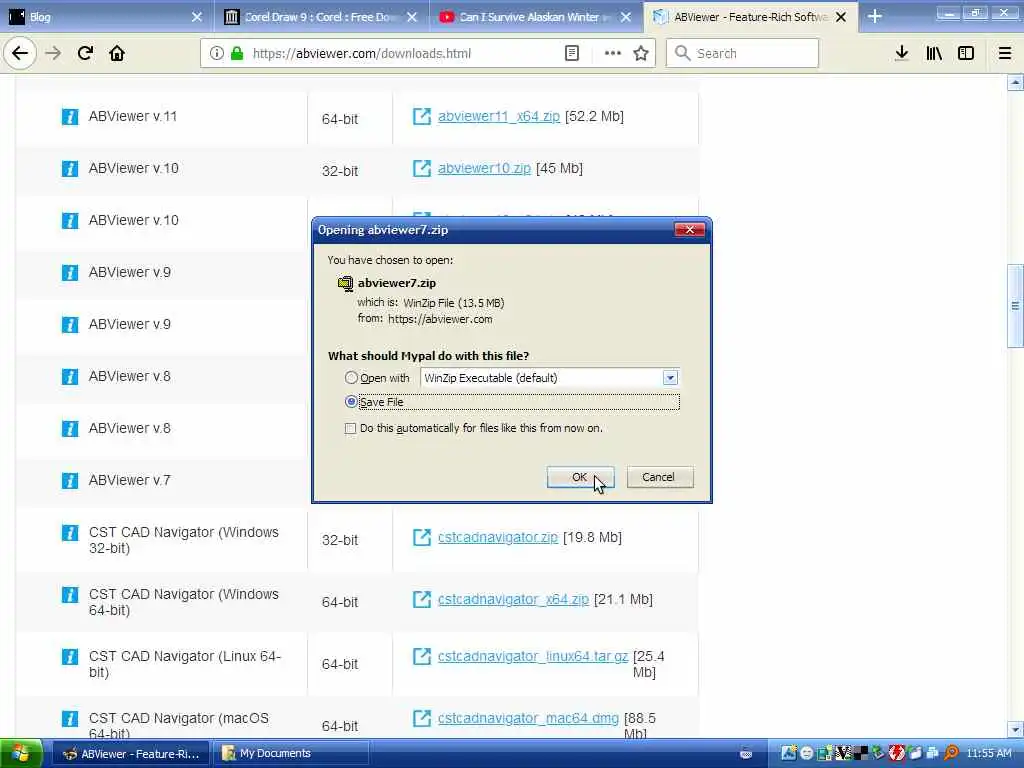Click info icon beside ABViewer v.7

[x=70, y=481]
